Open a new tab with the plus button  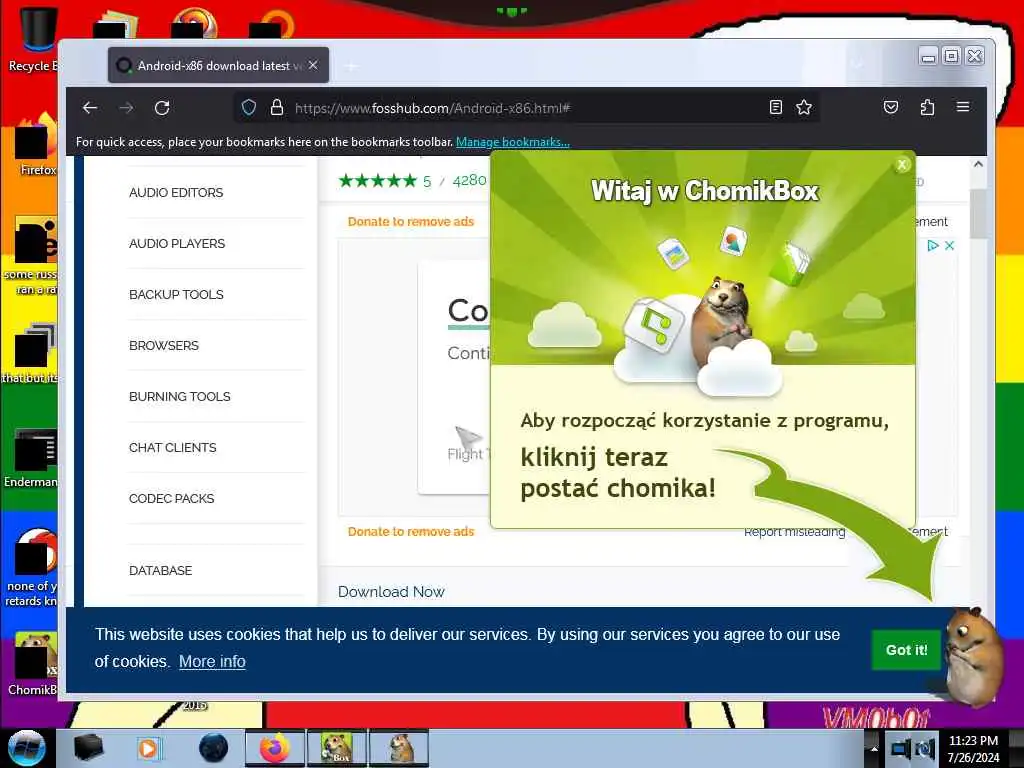pos(351,66)
